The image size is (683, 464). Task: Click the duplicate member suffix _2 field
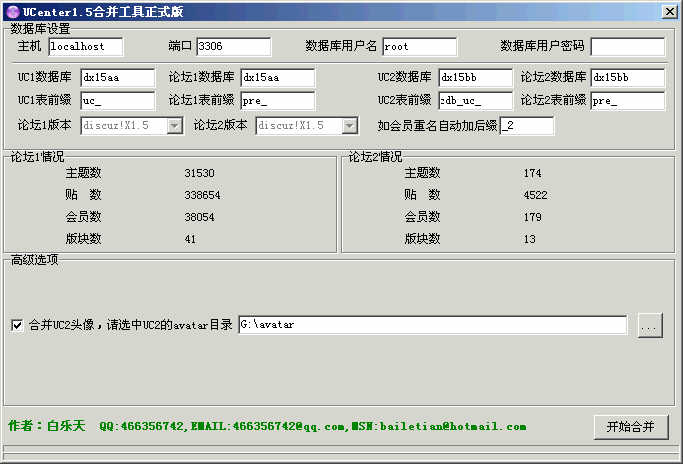click(x=527, y=126)
